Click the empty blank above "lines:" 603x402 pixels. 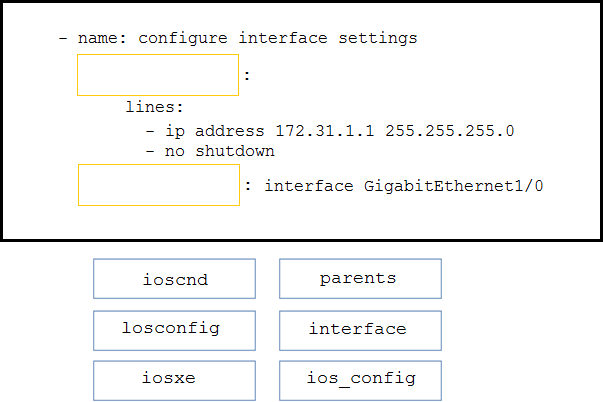coord(158,75)
